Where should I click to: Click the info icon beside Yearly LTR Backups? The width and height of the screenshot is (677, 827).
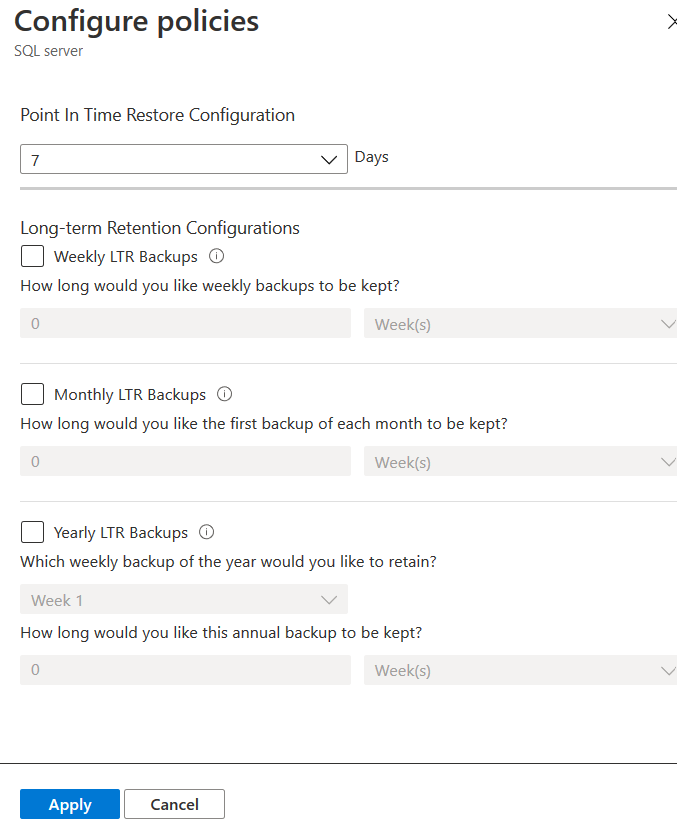pos(207,532)
